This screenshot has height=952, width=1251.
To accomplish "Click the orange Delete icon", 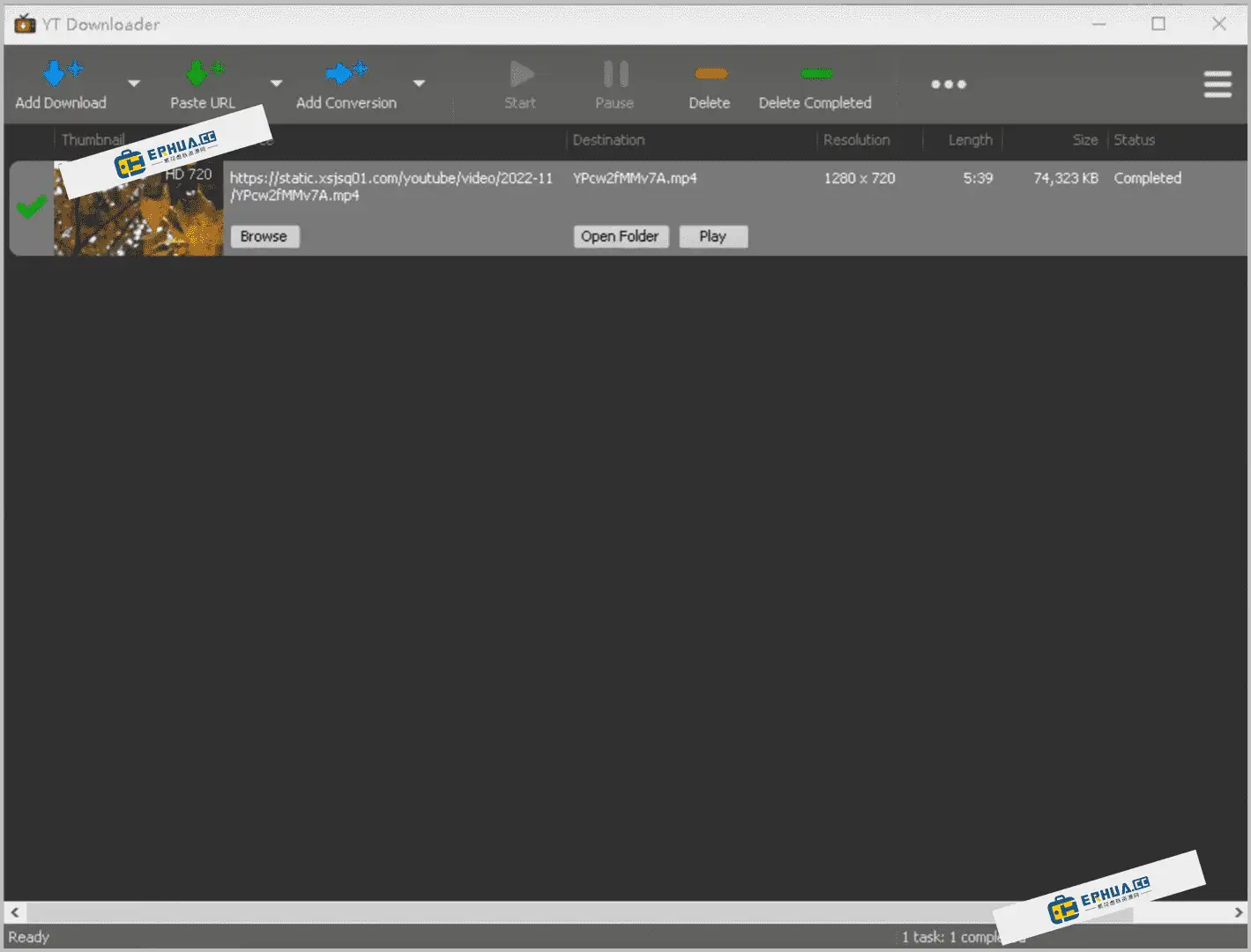I will pyautogui.click(x=711, y=74).
